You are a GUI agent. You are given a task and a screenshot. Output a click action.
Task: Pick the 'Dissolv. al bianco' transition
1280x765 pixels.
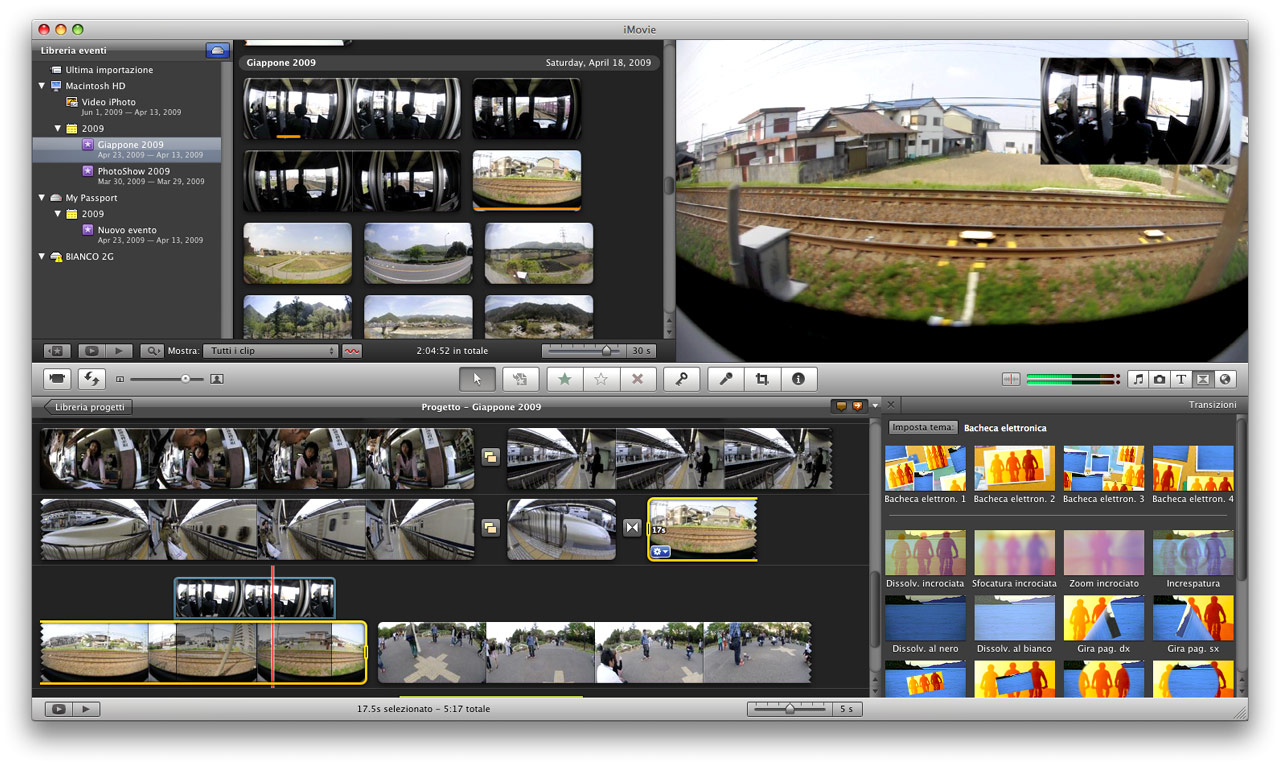pyautogui.click(x=1014, y=625)
